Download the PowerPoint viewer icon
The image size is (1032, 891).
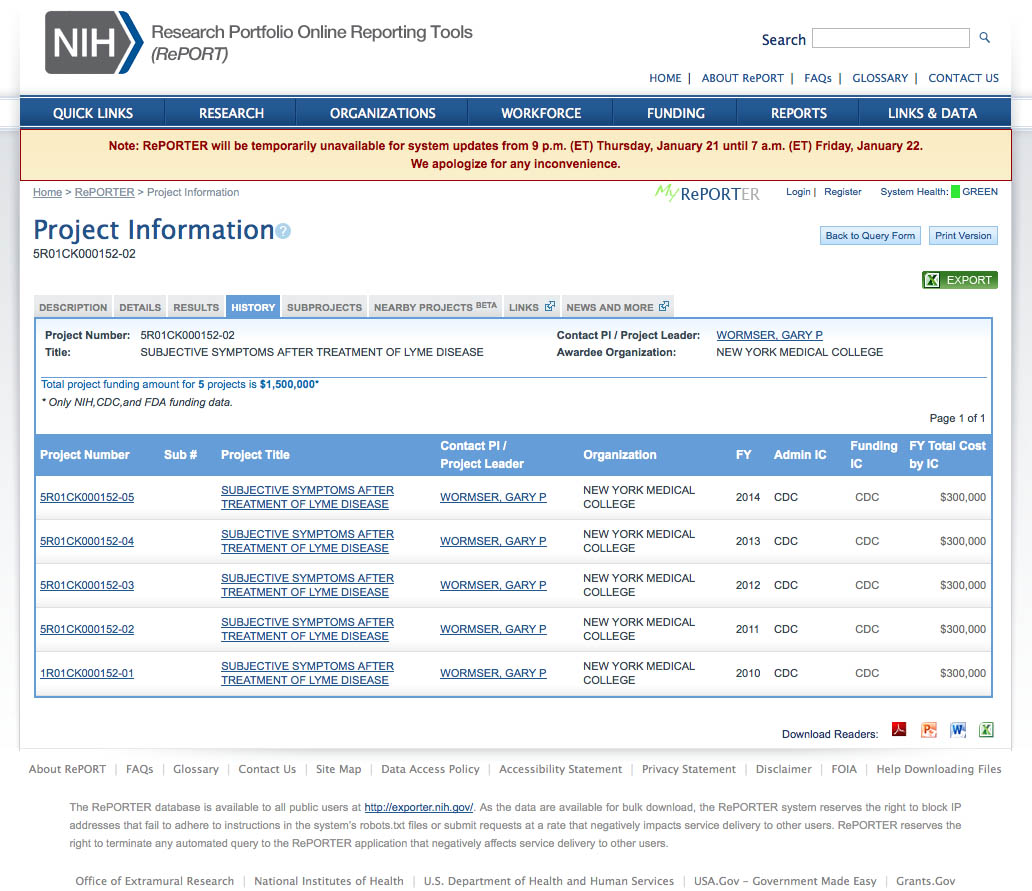pos(928,729)
